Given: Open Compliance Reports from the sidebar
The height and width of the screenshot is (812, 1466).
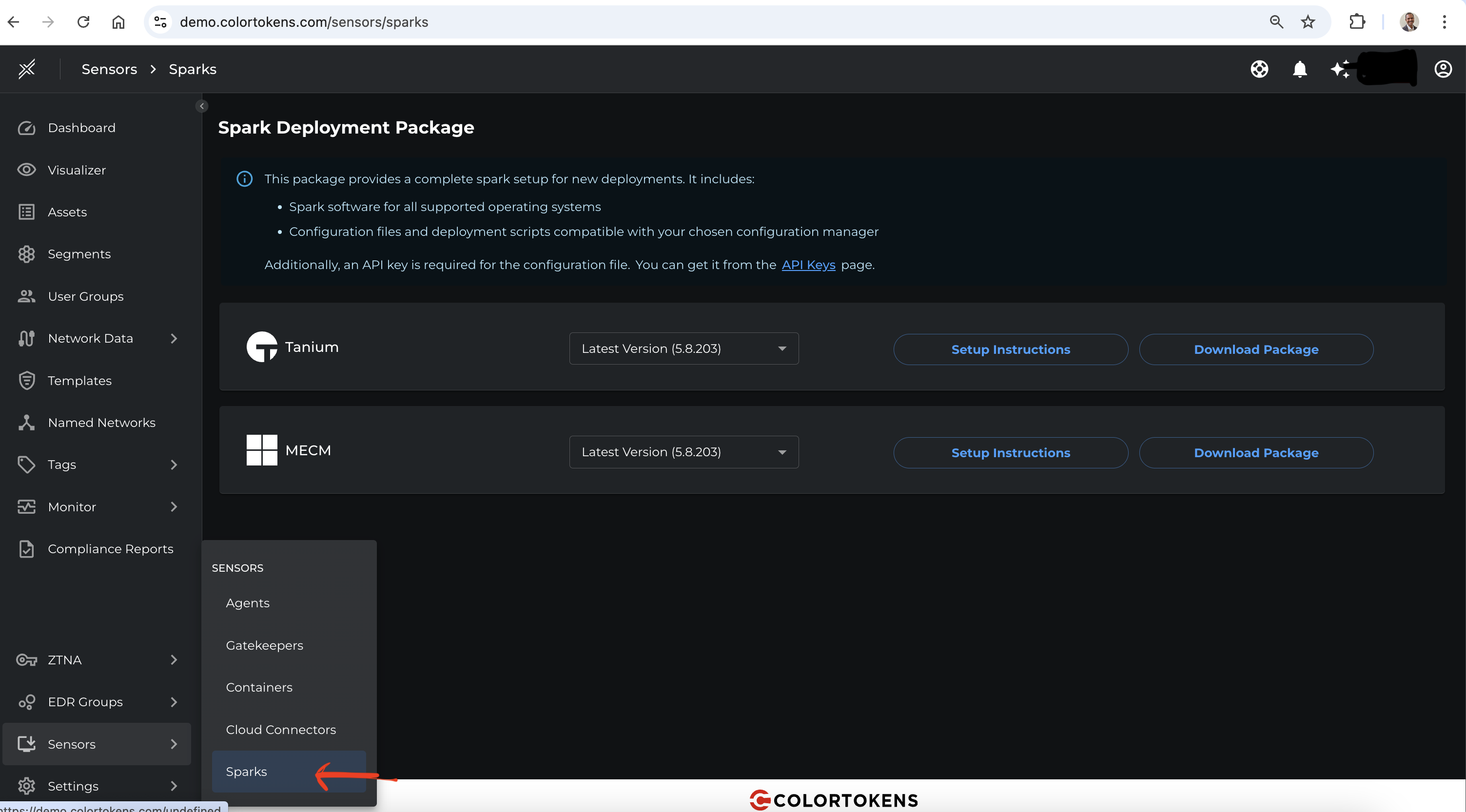Looking at the screenshot, I should click(110, 548).
